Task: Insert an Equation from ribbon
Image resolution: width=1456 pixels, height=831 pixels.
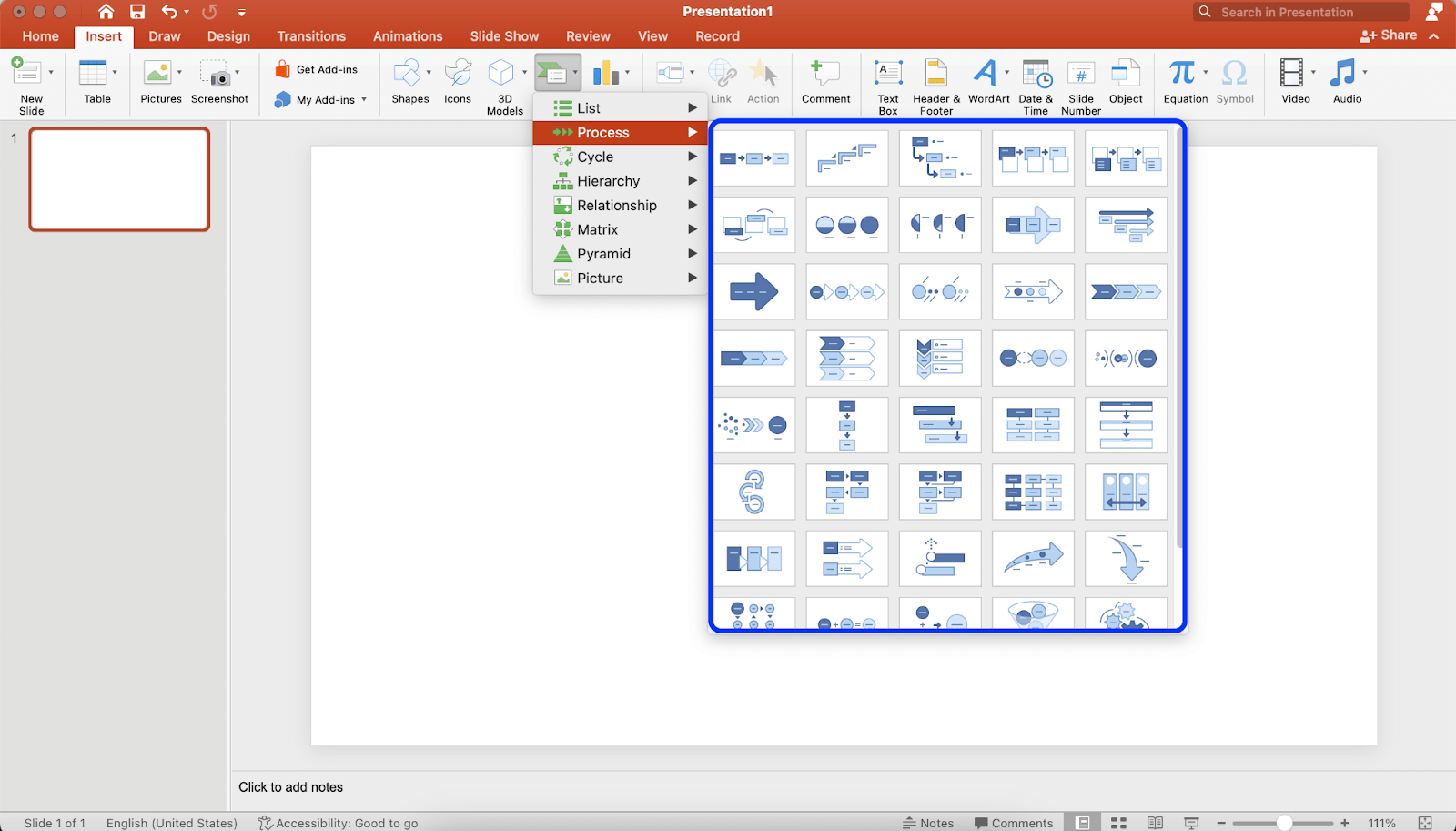Action: coord(1183,74)
